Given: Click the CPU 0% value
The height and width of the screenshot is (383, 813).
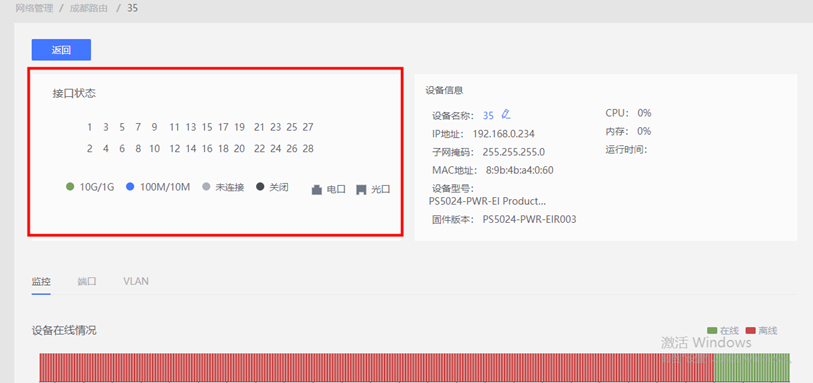Looking at the screenshot, I should pos(644,113).
